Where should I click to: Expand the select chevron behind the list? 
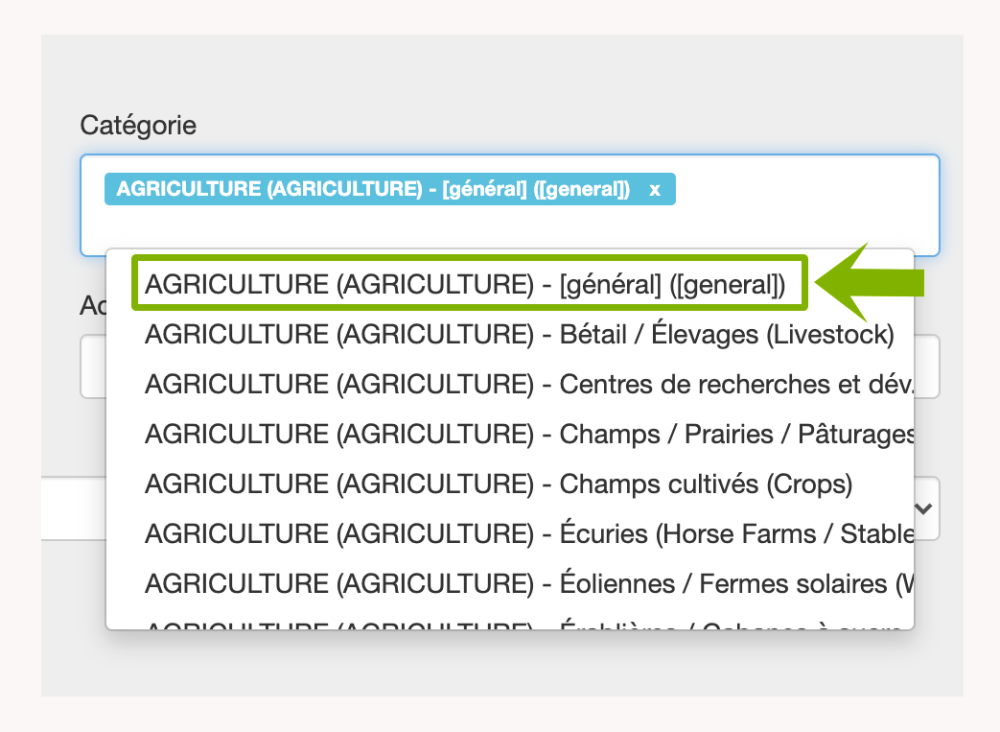click(926, 509)
